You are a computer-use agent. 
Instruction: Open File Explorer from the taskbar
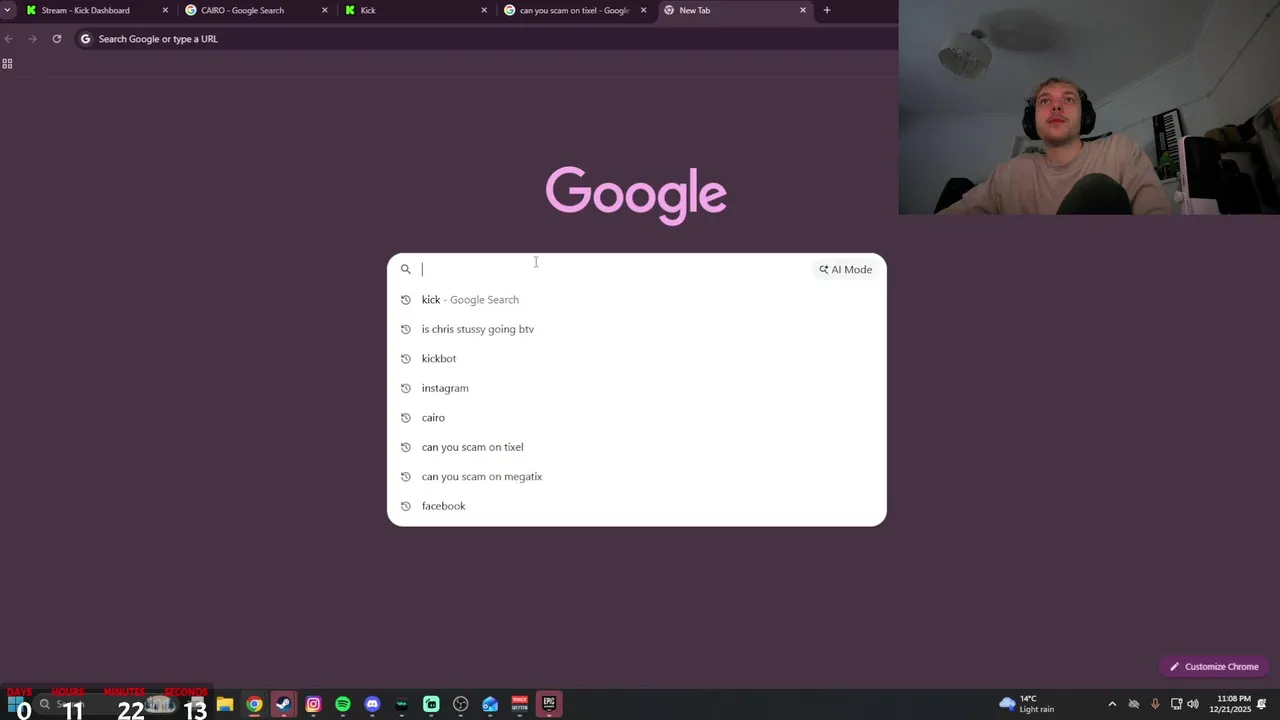coord(225,704)
